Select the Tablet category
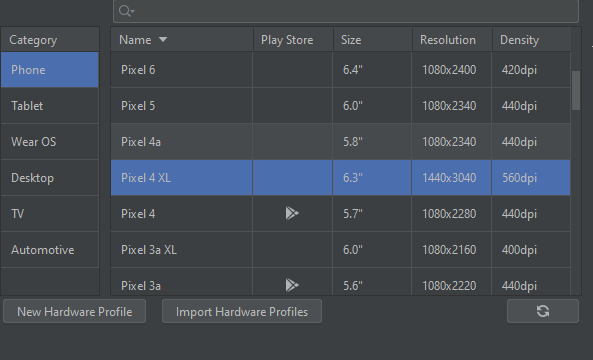The height and width of the screenshot is (360, 593). [x=50, y=106]
